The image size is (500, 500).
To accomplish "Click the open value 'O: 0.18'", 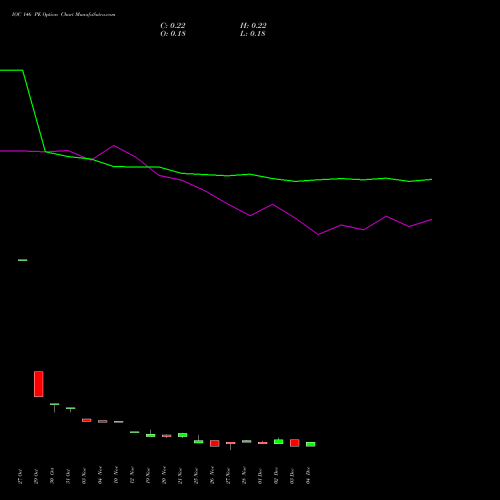I will (173, 34).
